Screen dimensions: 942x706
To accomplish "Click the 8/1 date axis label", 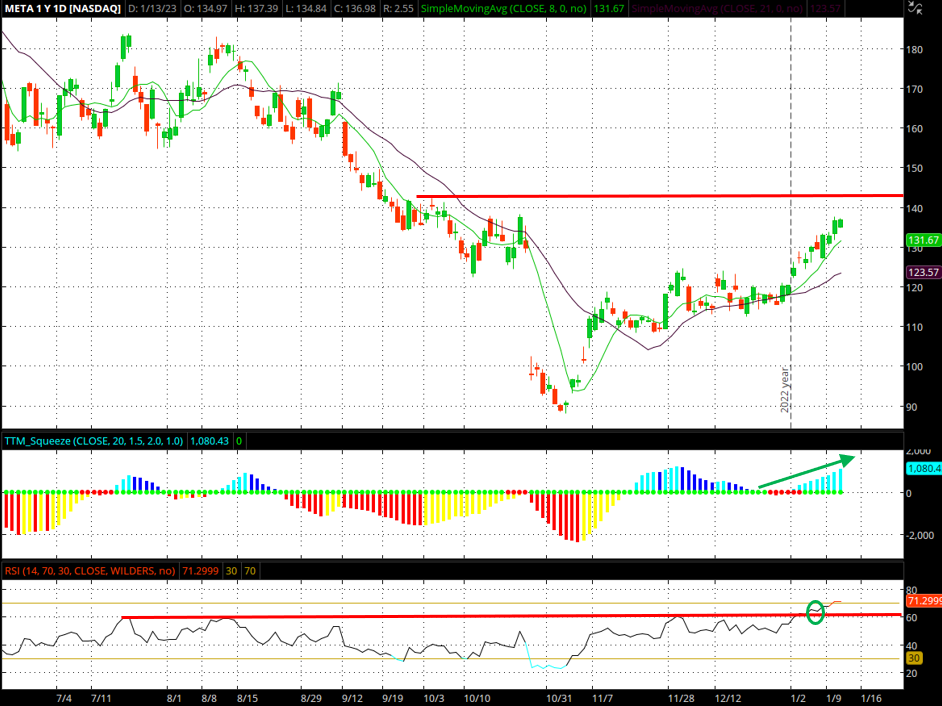I will coord(174,698).
